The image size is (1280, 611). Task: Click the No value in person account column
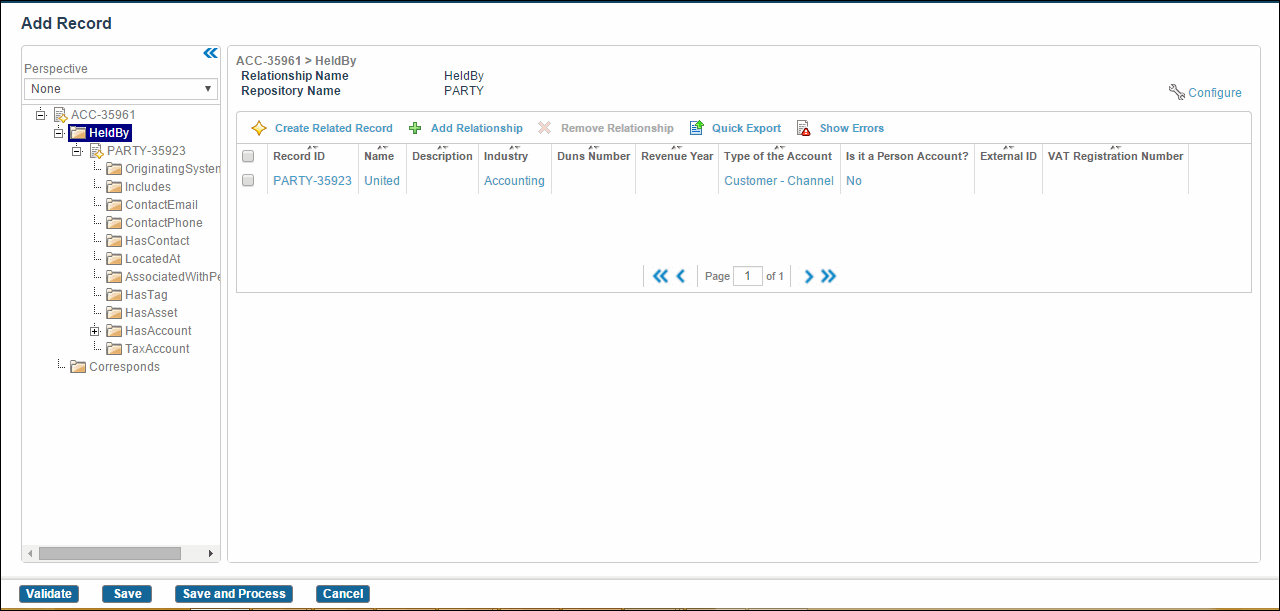(x=854, y=181)
